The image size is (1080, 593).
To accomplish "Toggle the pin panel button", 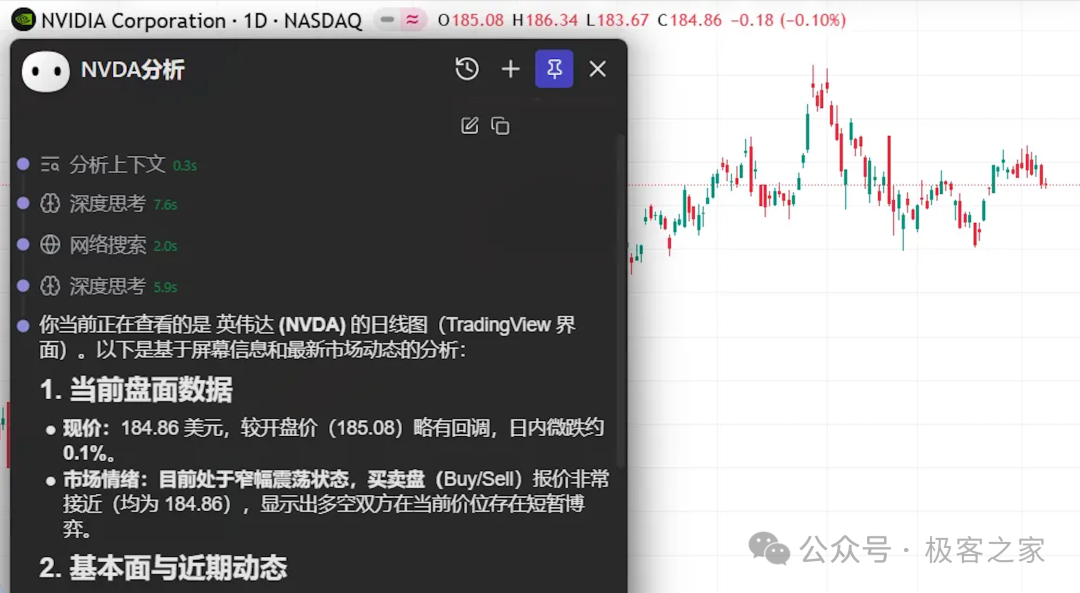I will (x=554, y=69).
